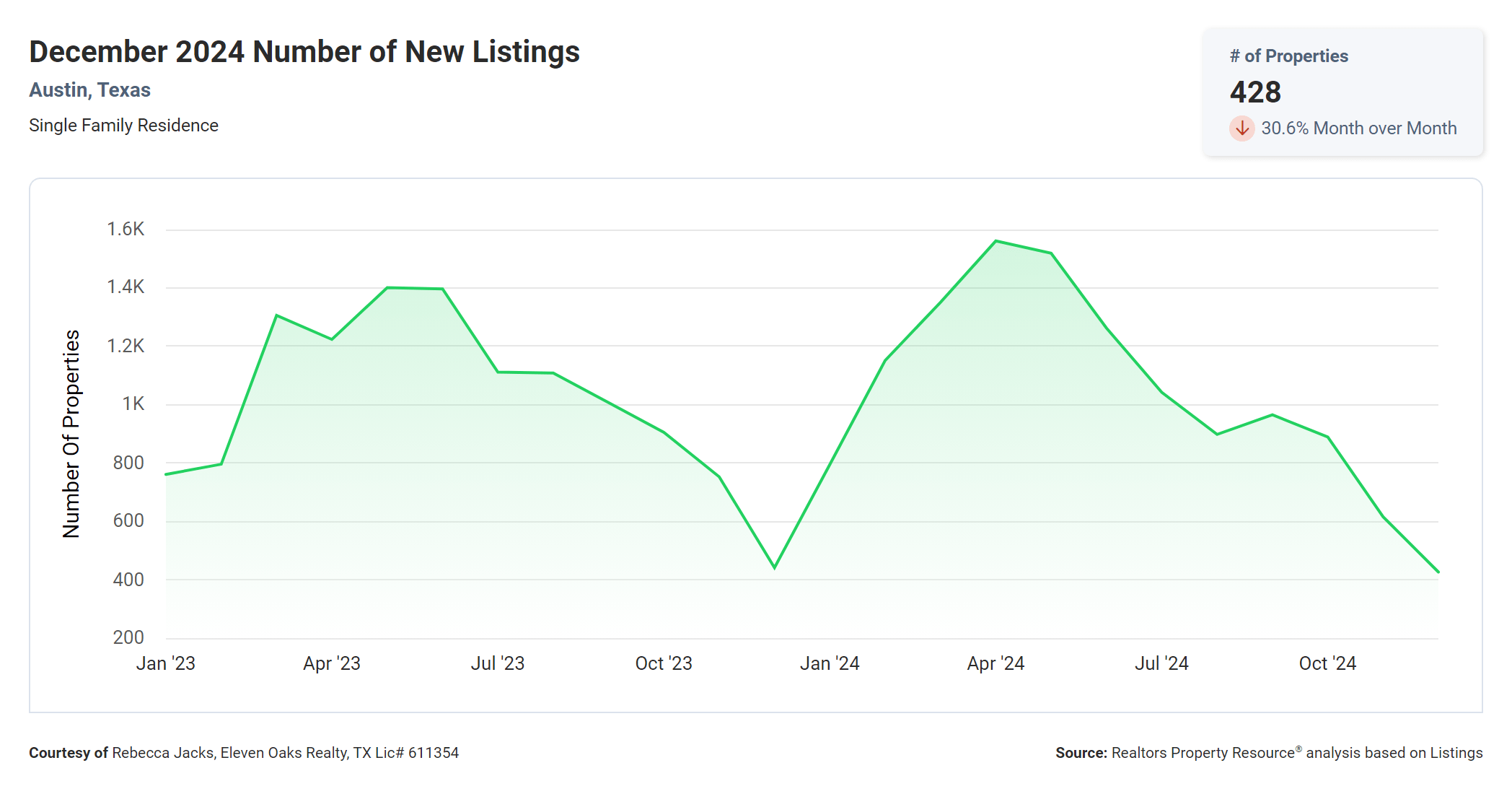Click the Oct '23 x-axis label
The height and width of the screenshot is (794, 1512).
[x=663, y=663]
